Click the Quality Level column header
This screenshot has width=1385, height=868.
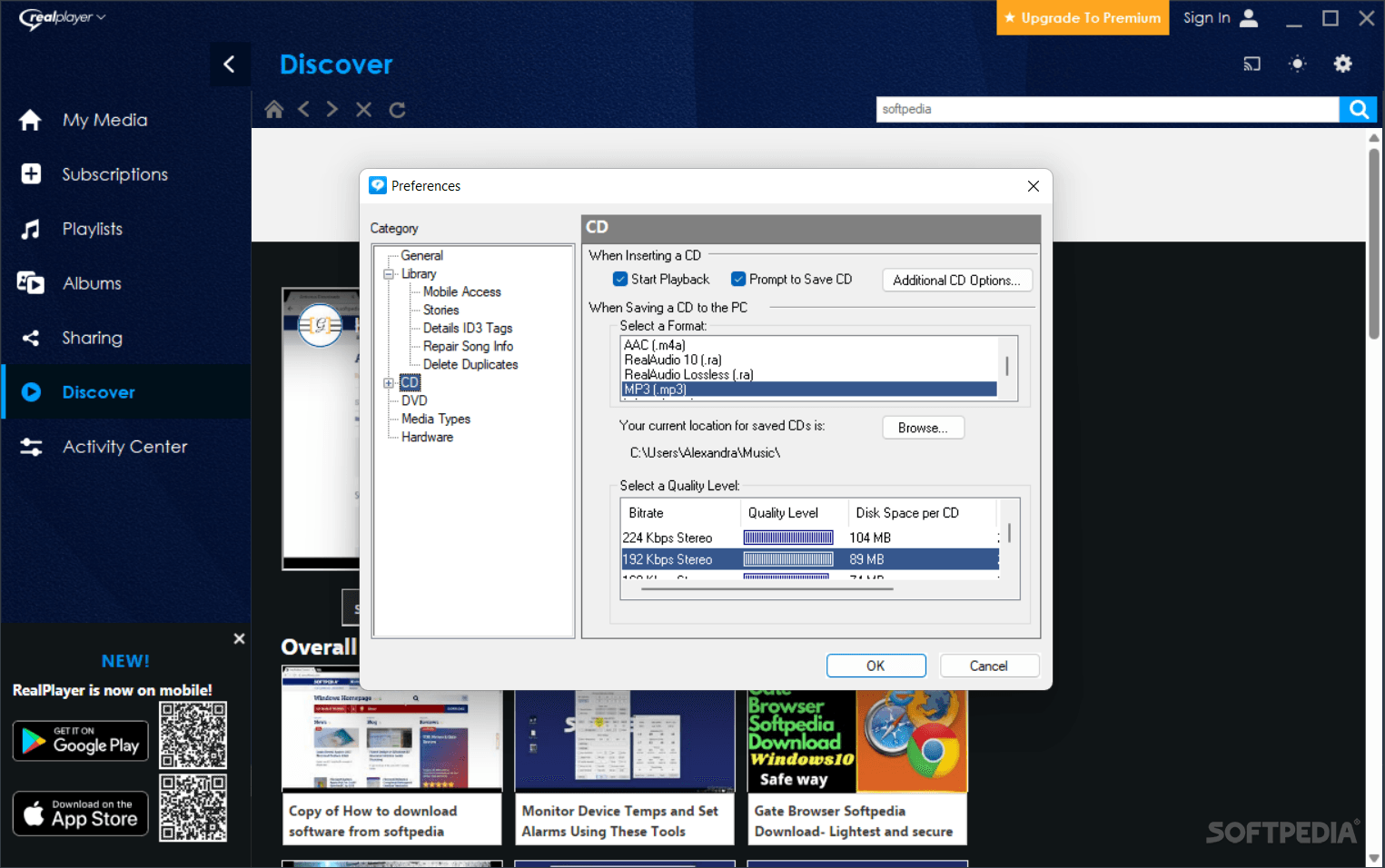[x=794, y=513]
